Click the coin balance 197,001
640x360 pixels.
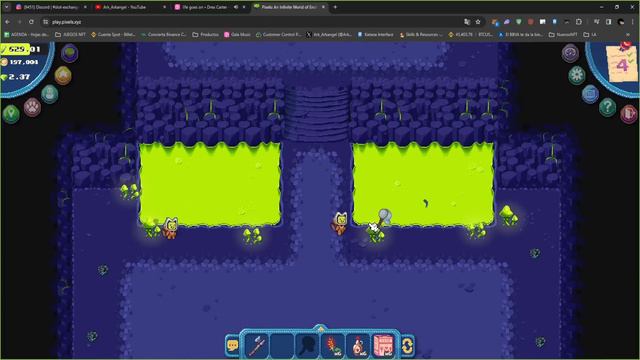coord(24,62)
